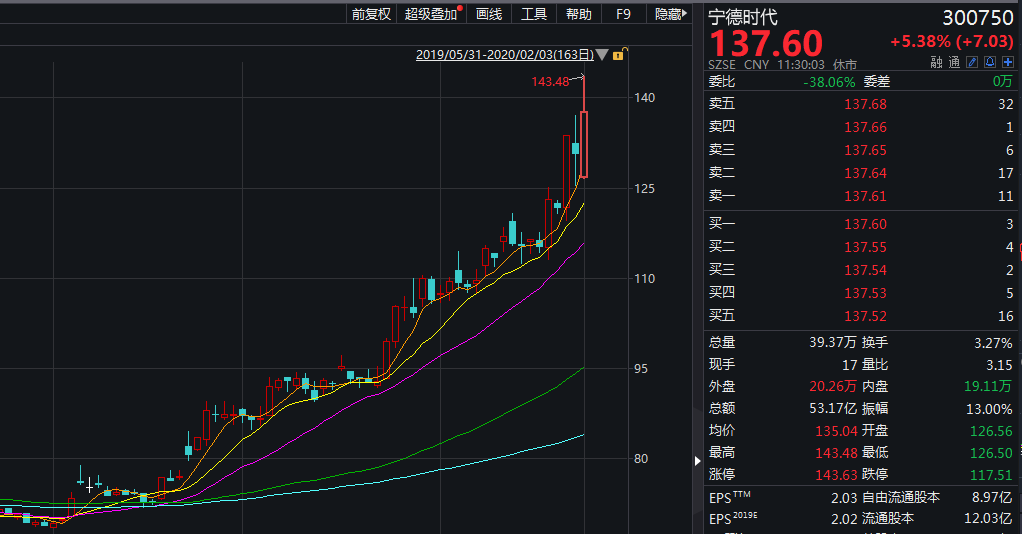The image size is (1022, 534).
Task: Click the 融 margin trading marker
Action: [936, 63]
